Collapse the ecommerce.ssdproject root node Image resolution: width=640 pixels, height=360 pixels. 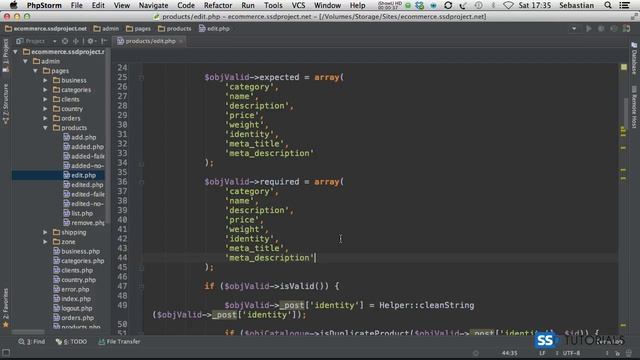(x=15, y=52)
